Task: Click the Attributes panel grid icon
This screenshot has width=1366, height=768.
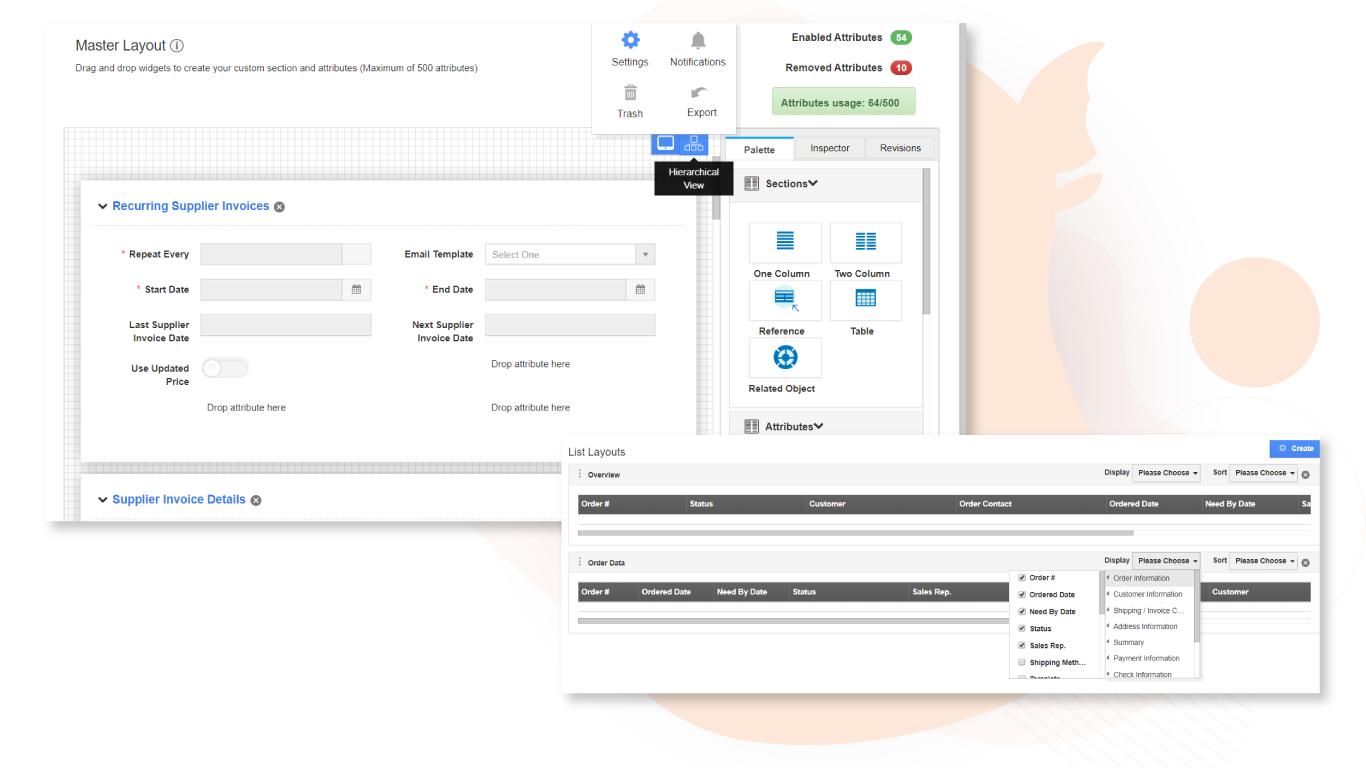Action: tap(752, 427)
